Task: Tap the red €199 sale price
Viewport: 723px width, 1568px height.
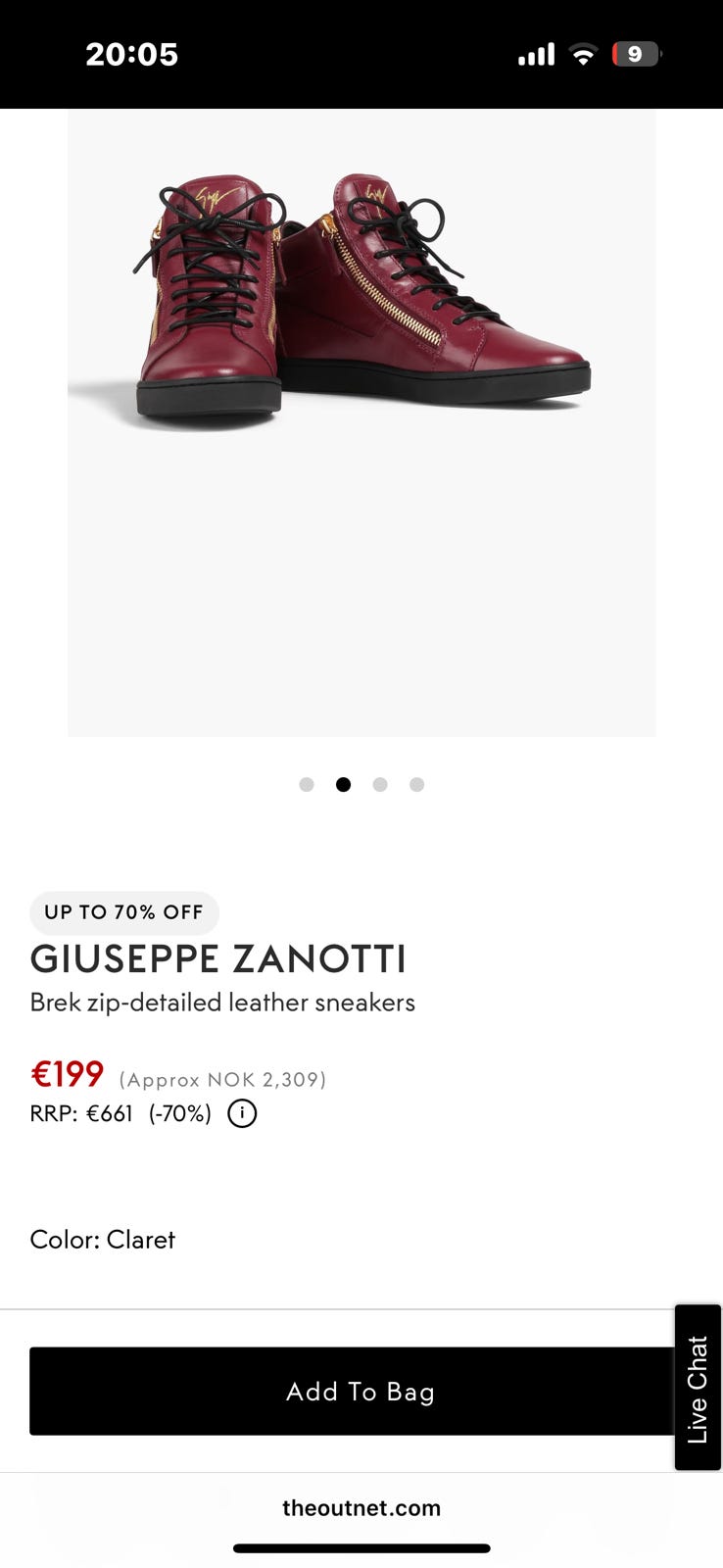Action: point(67,1074)
